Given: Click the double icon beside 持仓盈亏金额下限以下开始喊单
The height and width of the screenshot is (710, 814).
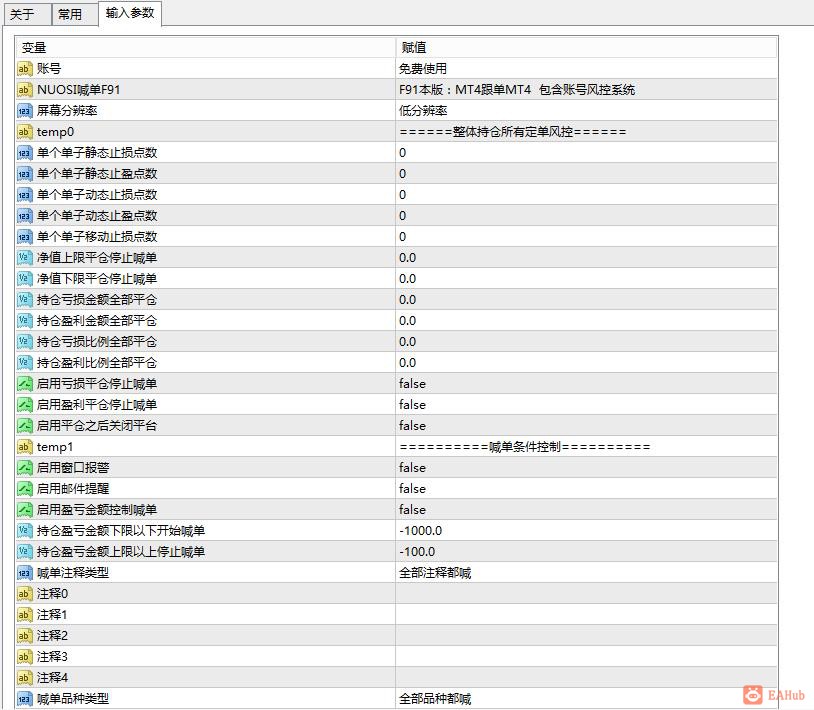Looking at the screenshot, I should [24, 530].
